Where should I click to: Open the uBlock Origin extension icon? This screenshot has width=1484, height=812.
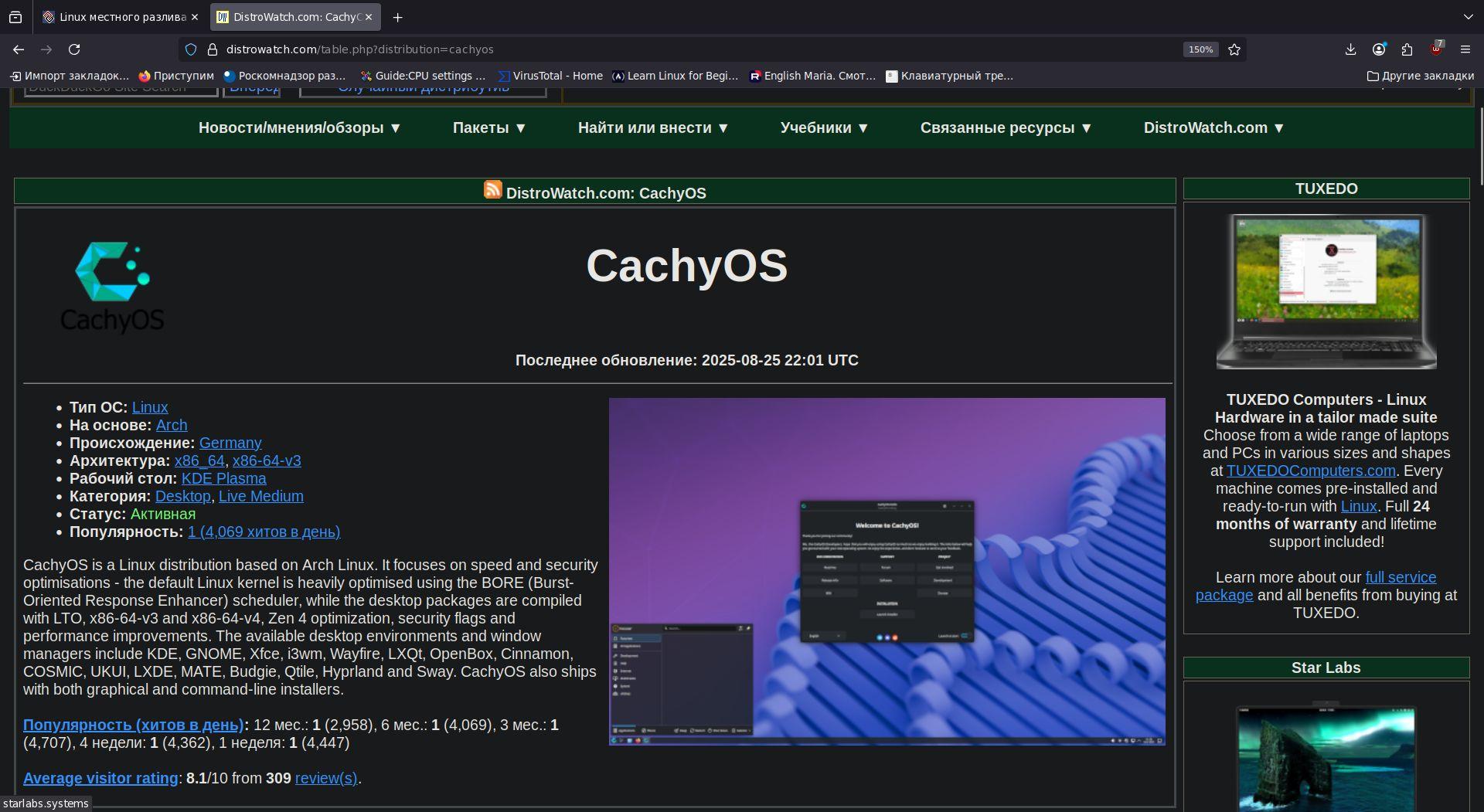click(1436, 49)
